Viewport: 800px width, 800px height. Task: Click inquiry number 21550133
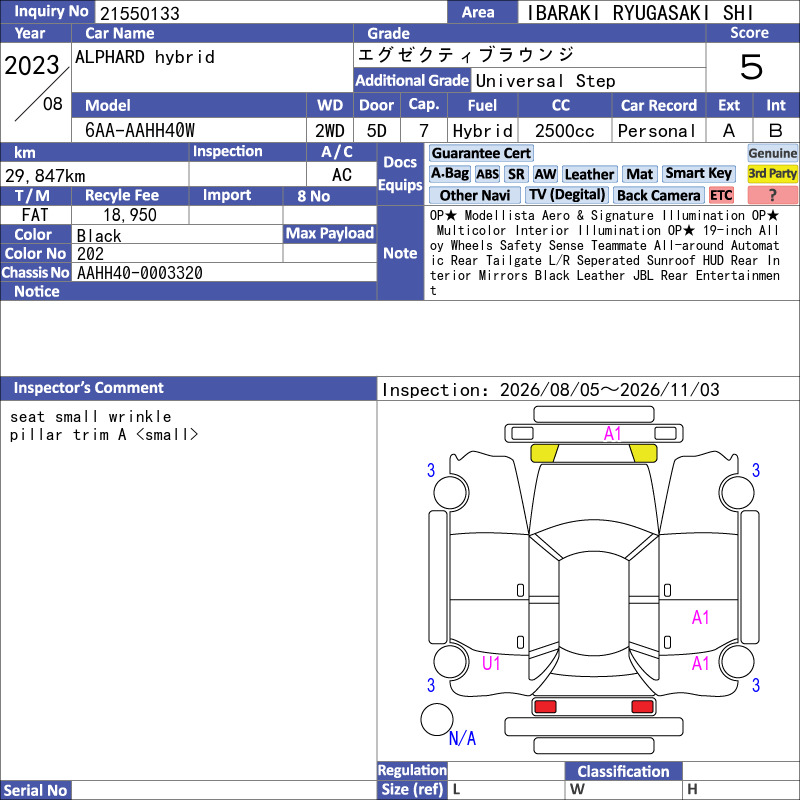pyautogui.click(x=140, y=13)
